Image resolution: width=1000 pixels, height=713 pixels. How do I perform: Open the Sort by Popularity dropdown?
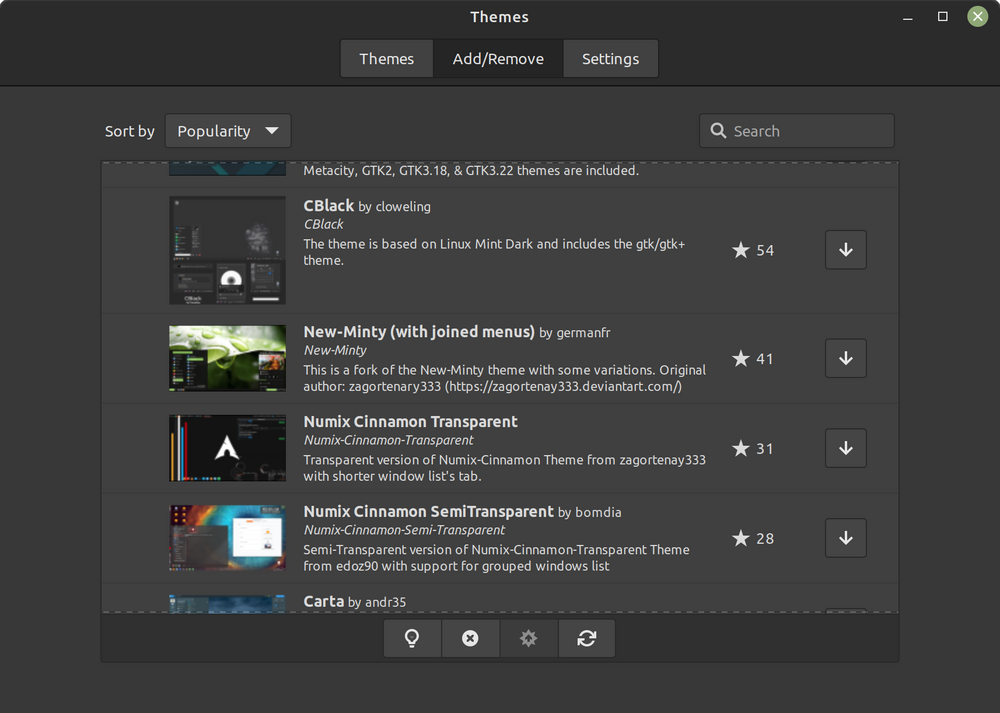(228, 130)
